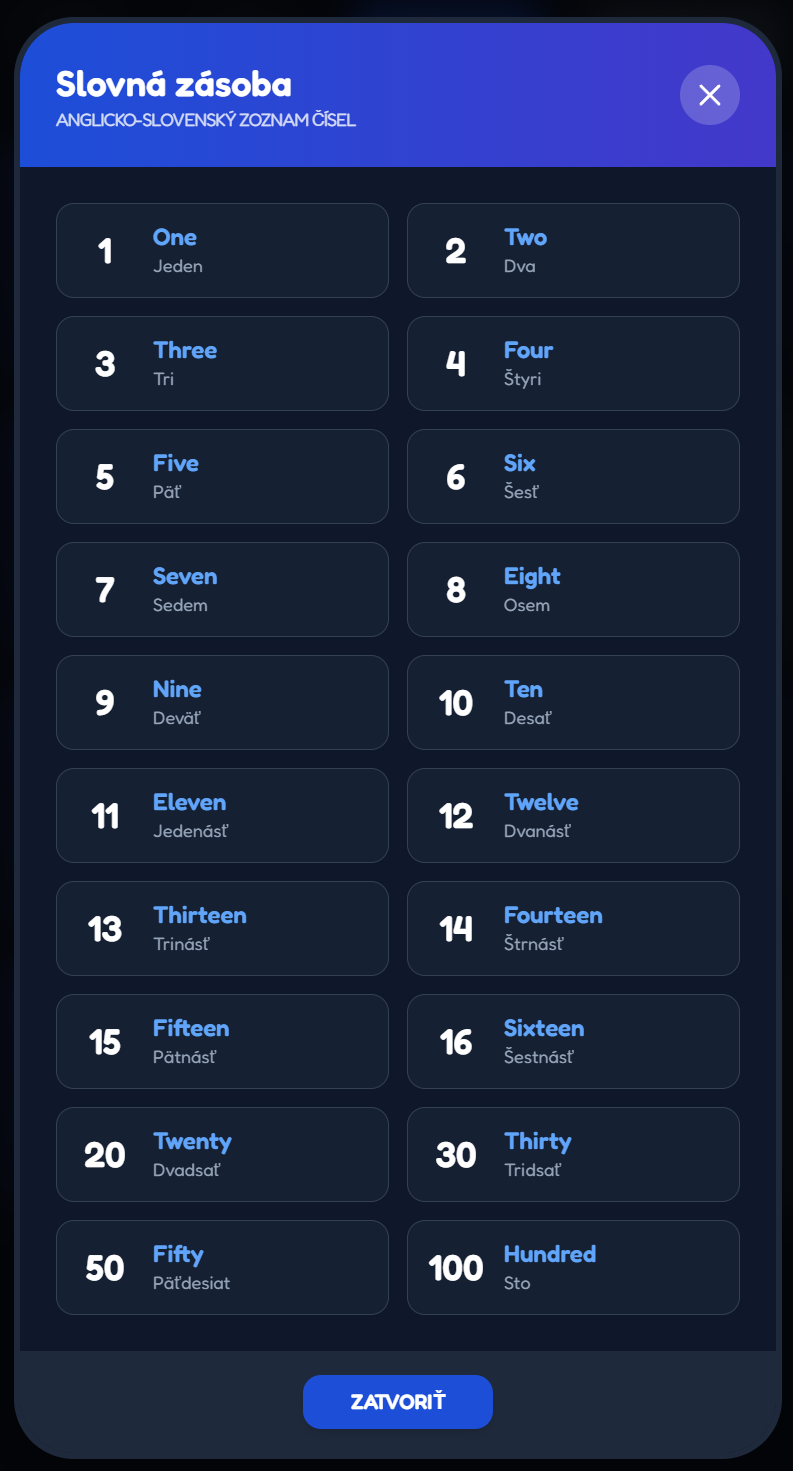The image size is (793, 1471).
Task: Choose the Four / Štyri card
Action: [x=573, y=364]
